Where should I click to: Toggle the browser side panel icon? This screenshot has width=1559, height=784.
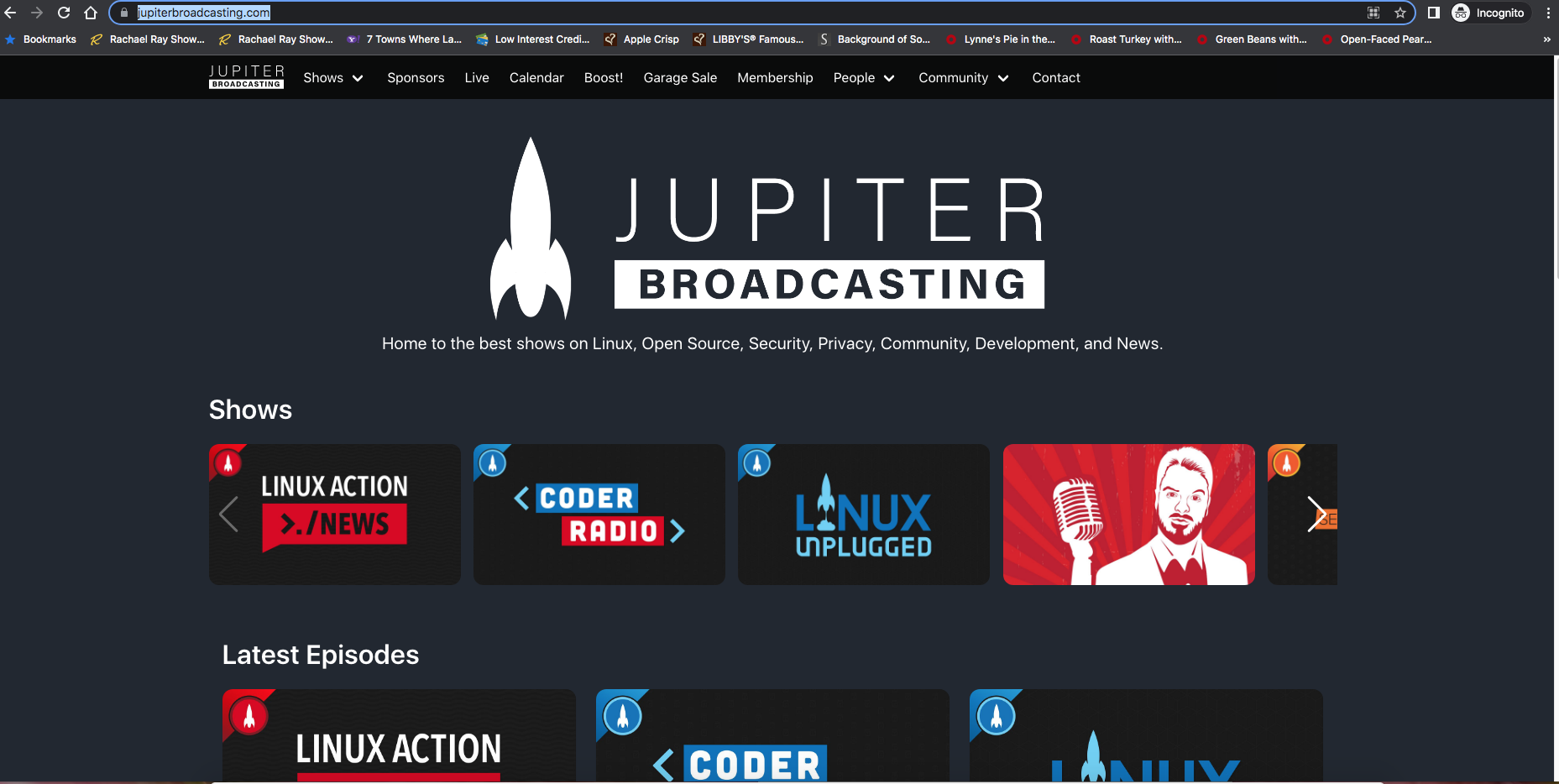click(1434, 13)
